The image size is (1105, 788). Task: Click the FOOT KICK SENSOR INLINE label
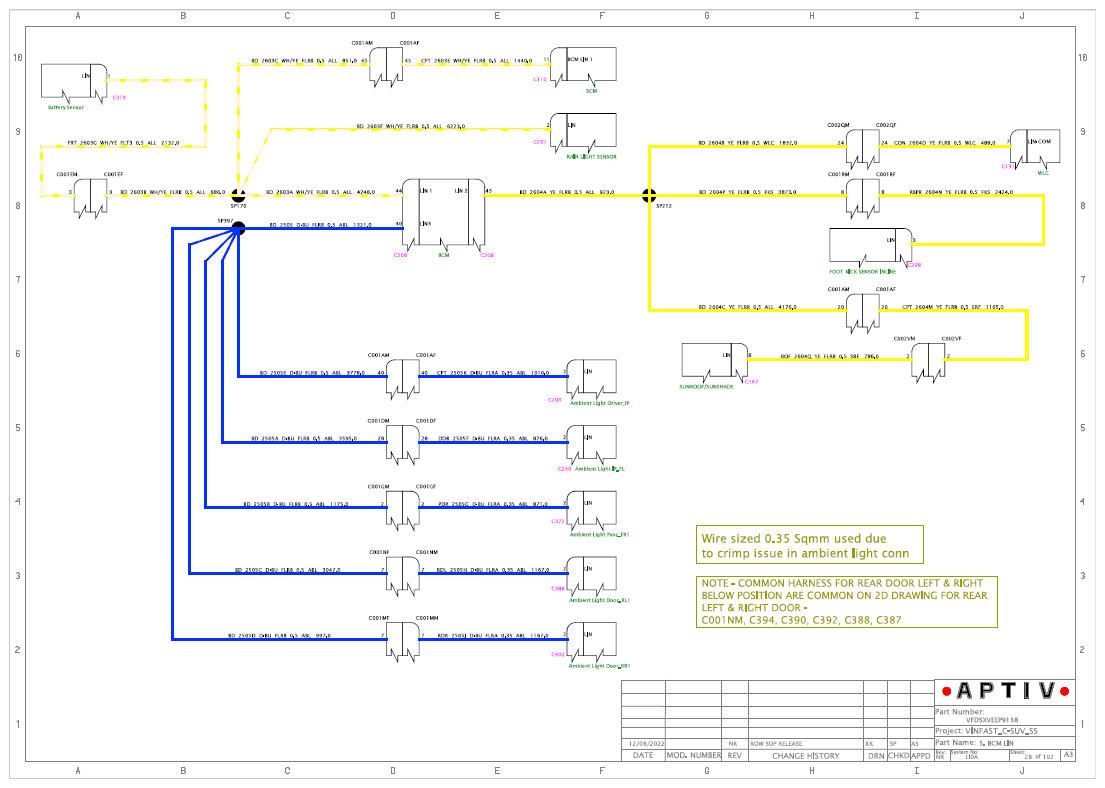point(862,271)
